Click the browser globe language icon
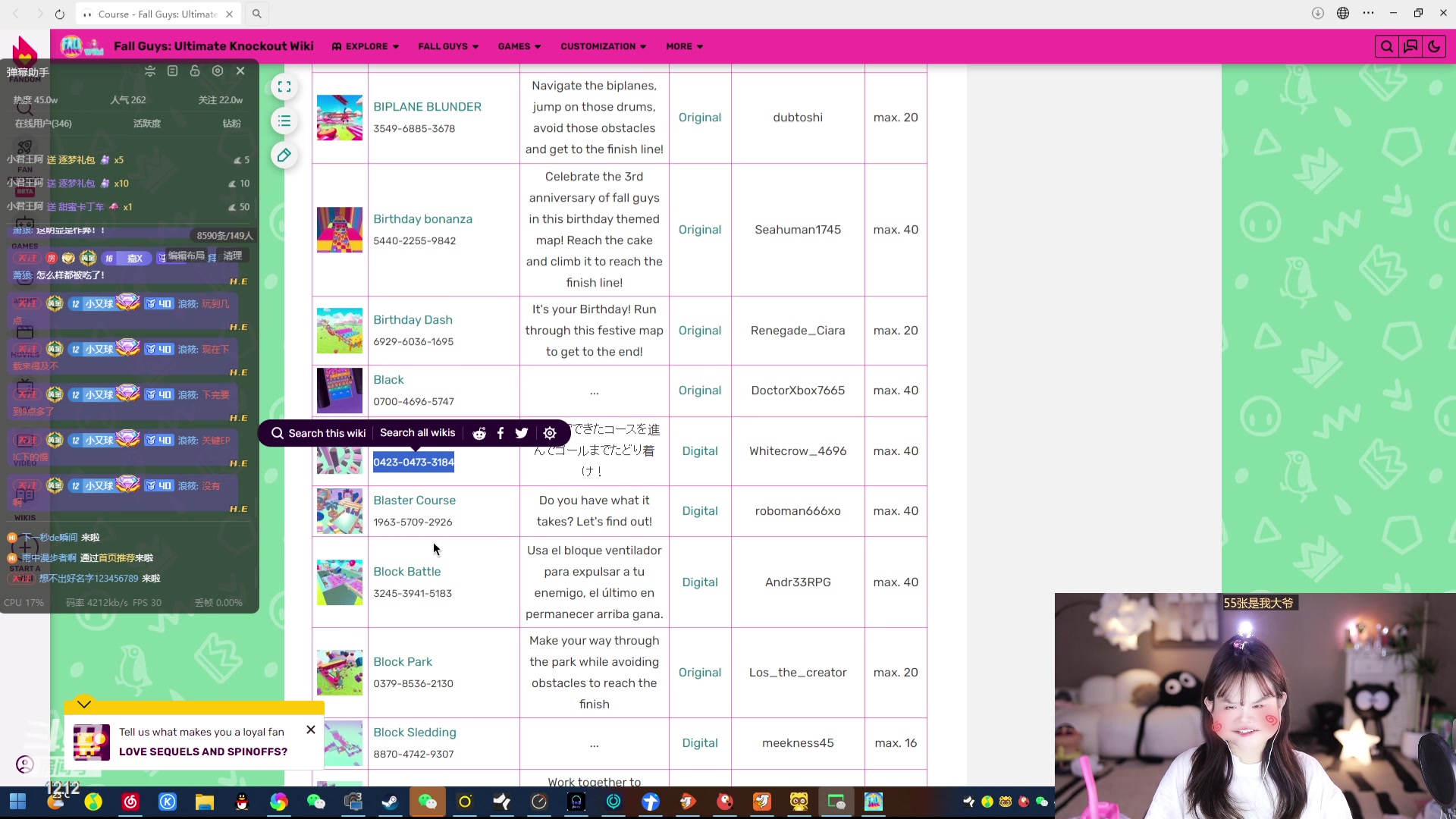Viewport: 1456px width, 819px height. coord(1343,13)
